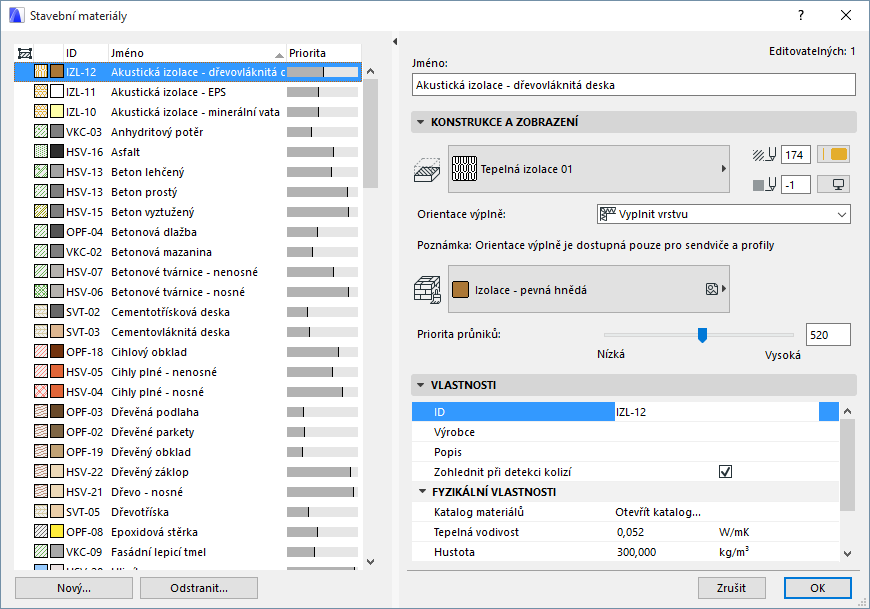Click the material list scrollbar up arrow
The image size is (870, 609).
point(371,71)
